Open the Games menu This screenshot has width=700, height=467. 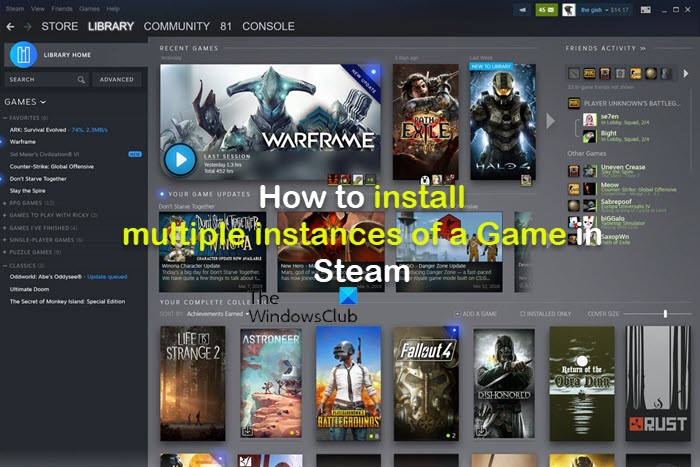[89, 8]
